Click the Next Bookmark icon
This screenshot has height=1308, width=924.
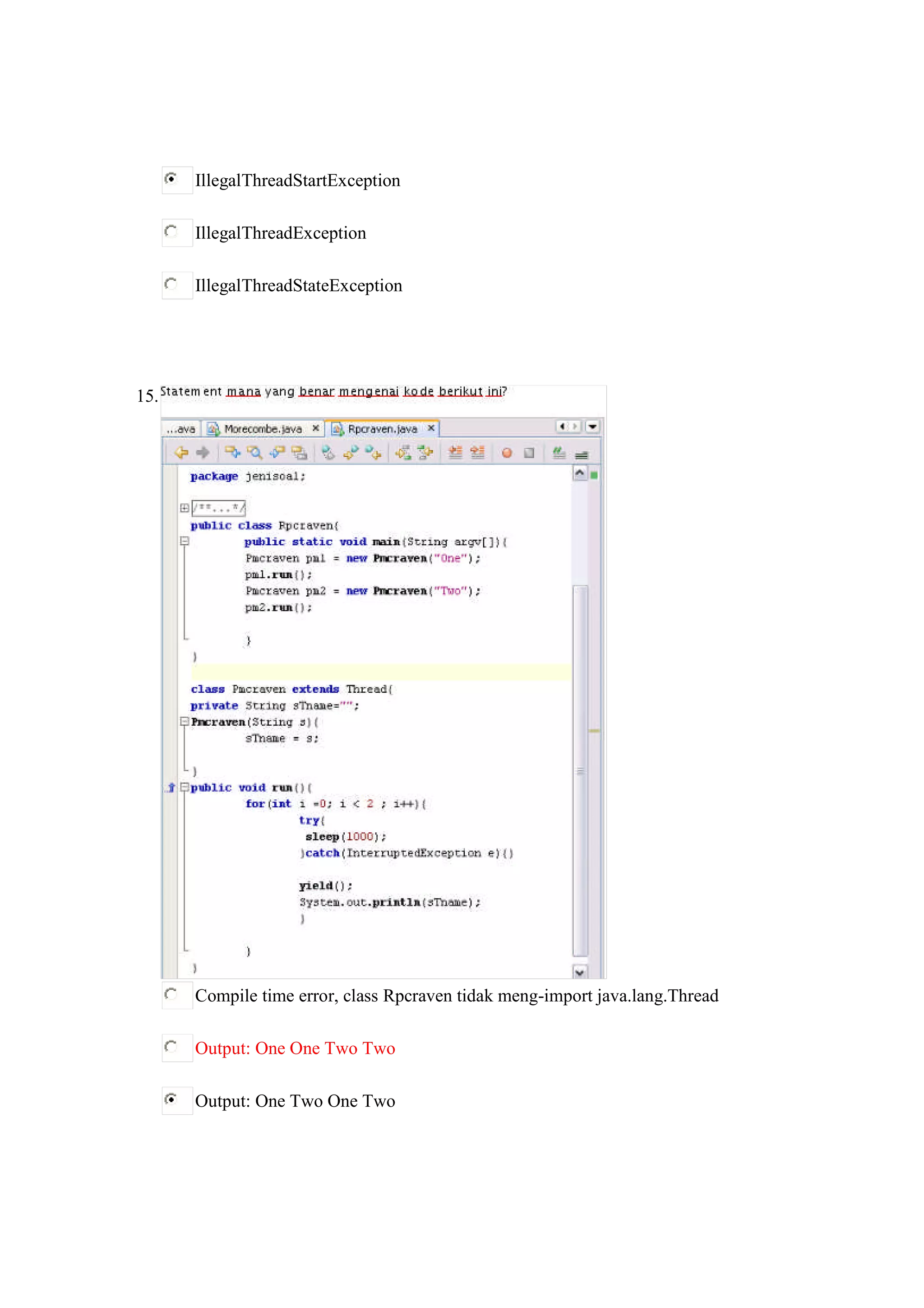(x=373, y=453)
